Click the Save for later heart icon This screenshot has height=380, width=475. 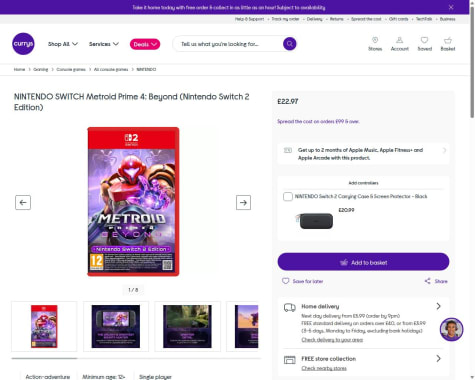286,281
